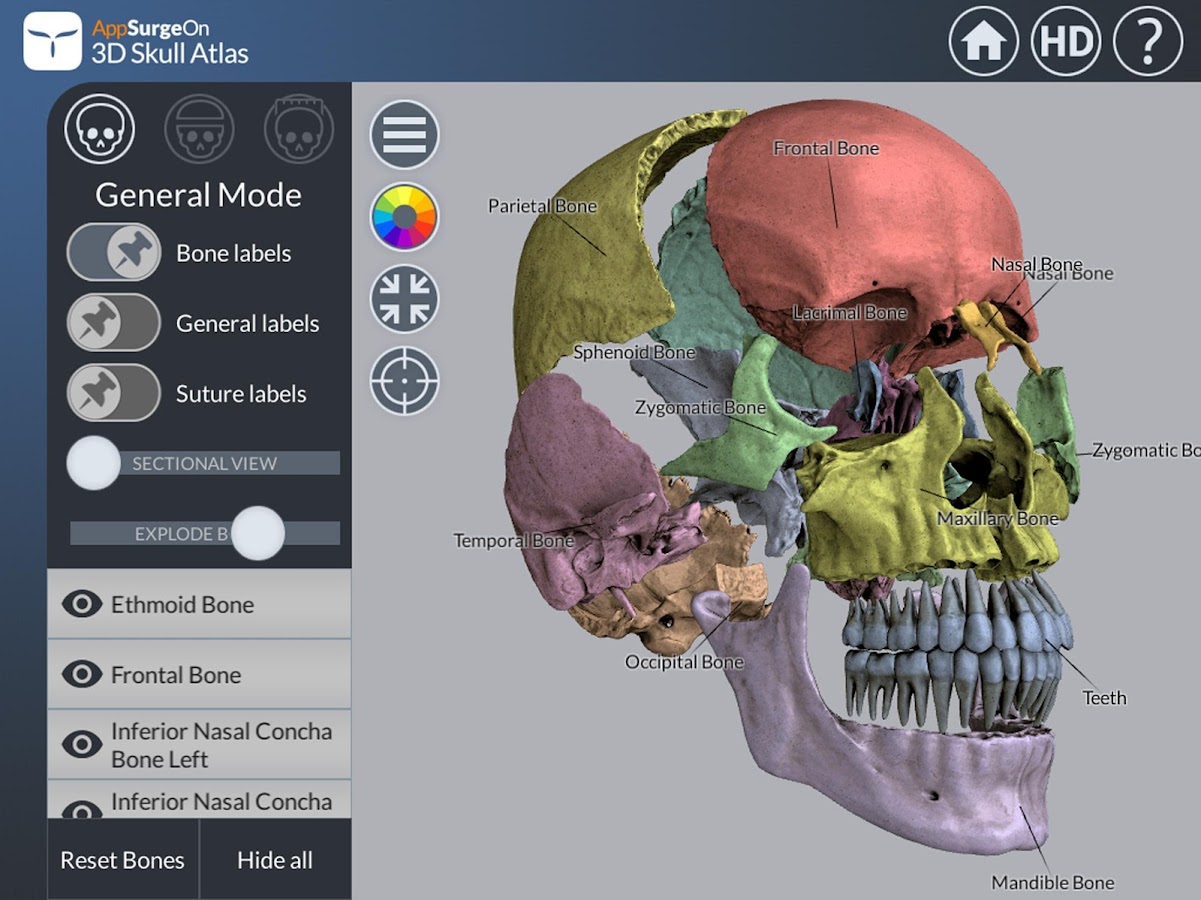
Task: Click the Reset Bones button
Action: [x=122, y=860]
